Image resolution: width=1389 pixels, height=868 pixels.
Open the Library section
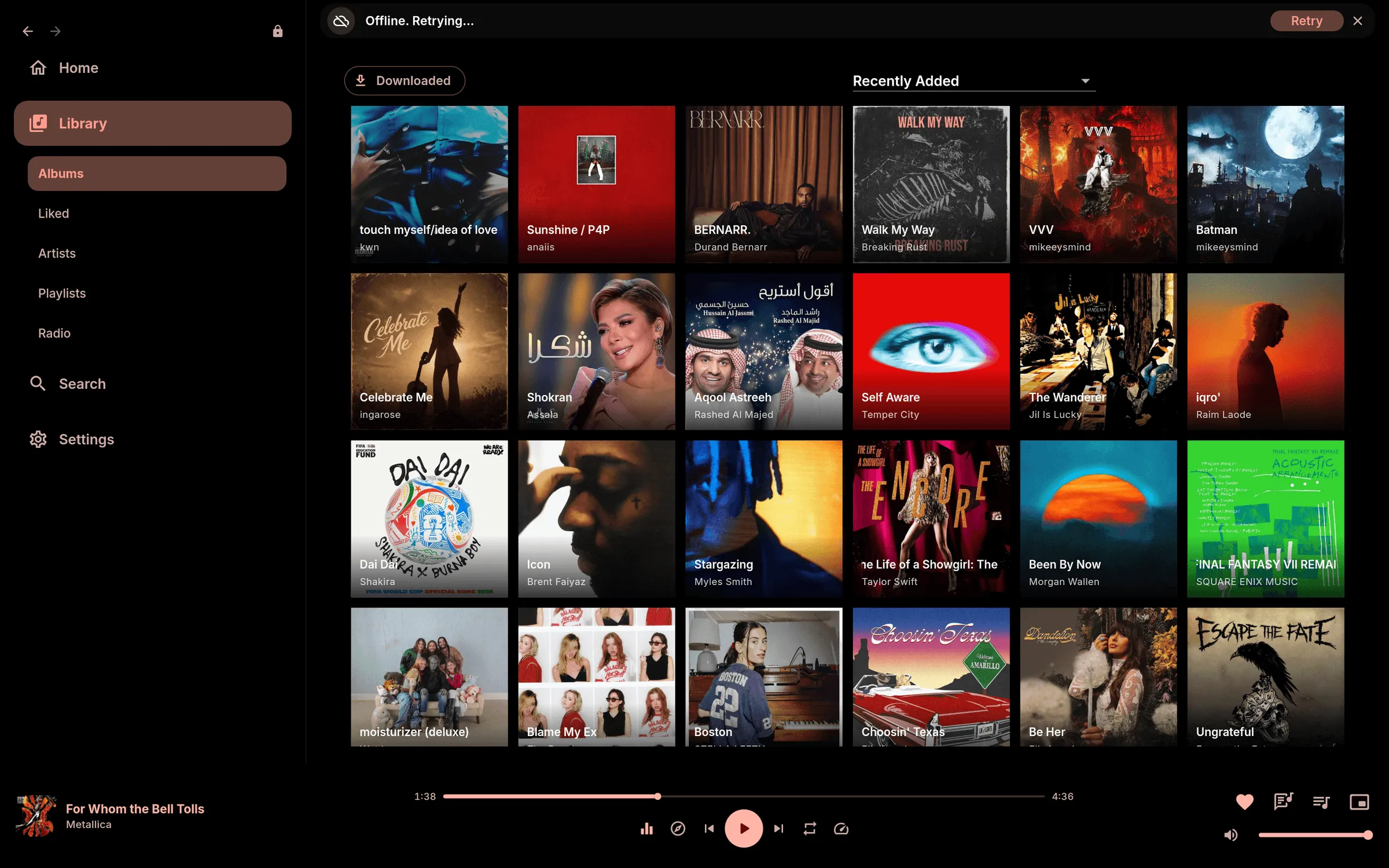[x=153, y=123]
